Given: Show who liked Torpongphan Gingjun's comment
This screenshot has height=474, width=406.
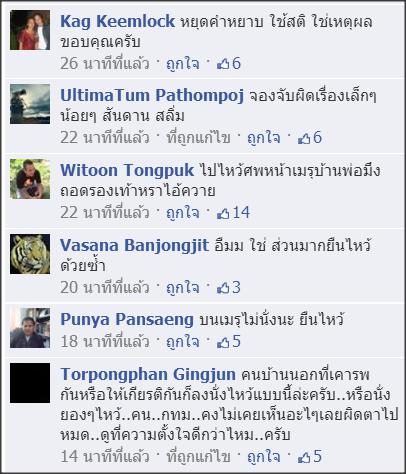Looking at the screenshot, I should pos(310,456).
